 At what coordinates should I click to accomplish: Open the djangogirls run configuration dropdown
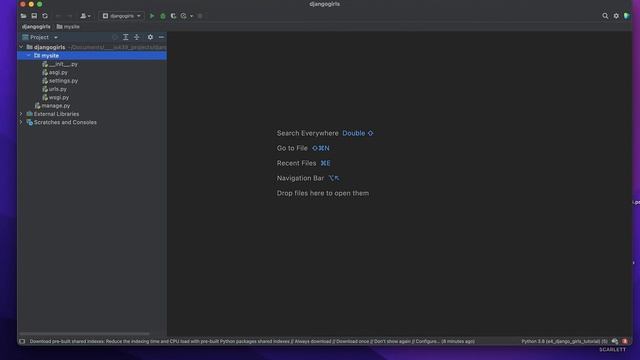click(122, 16)
